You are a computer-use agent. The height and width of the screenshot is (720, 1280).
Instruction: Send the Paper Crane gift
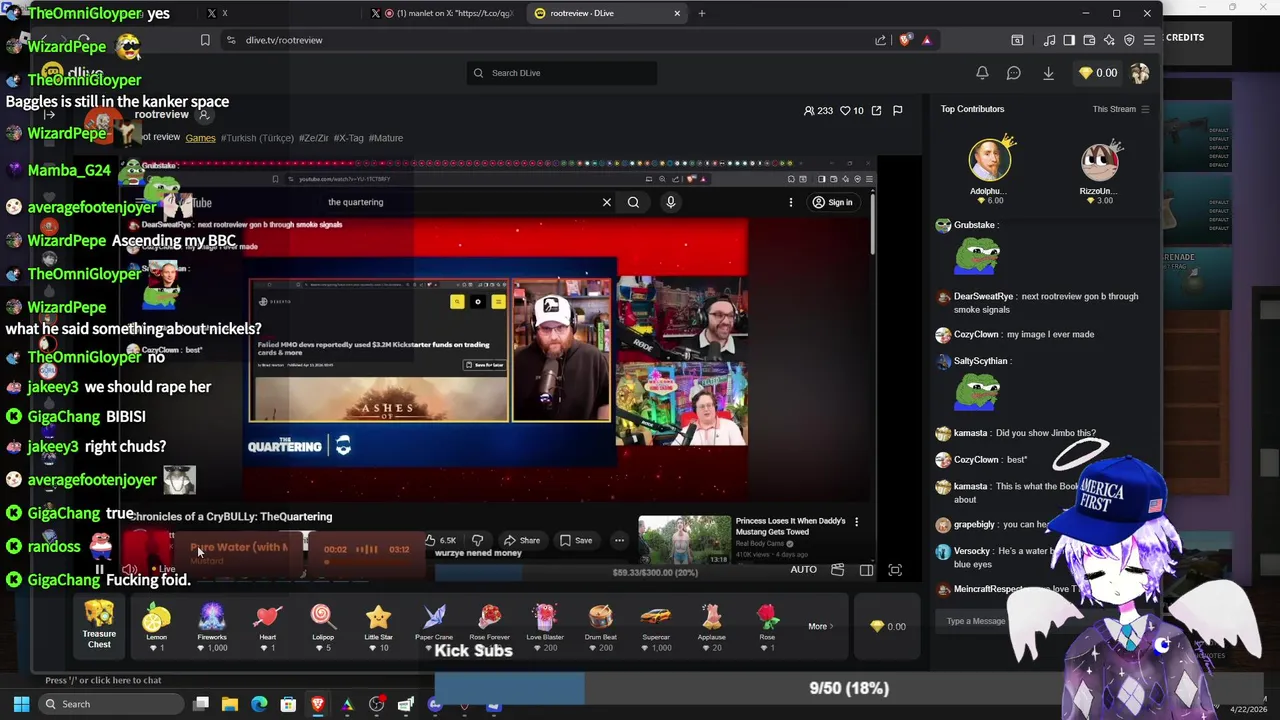tap(434, 628)
